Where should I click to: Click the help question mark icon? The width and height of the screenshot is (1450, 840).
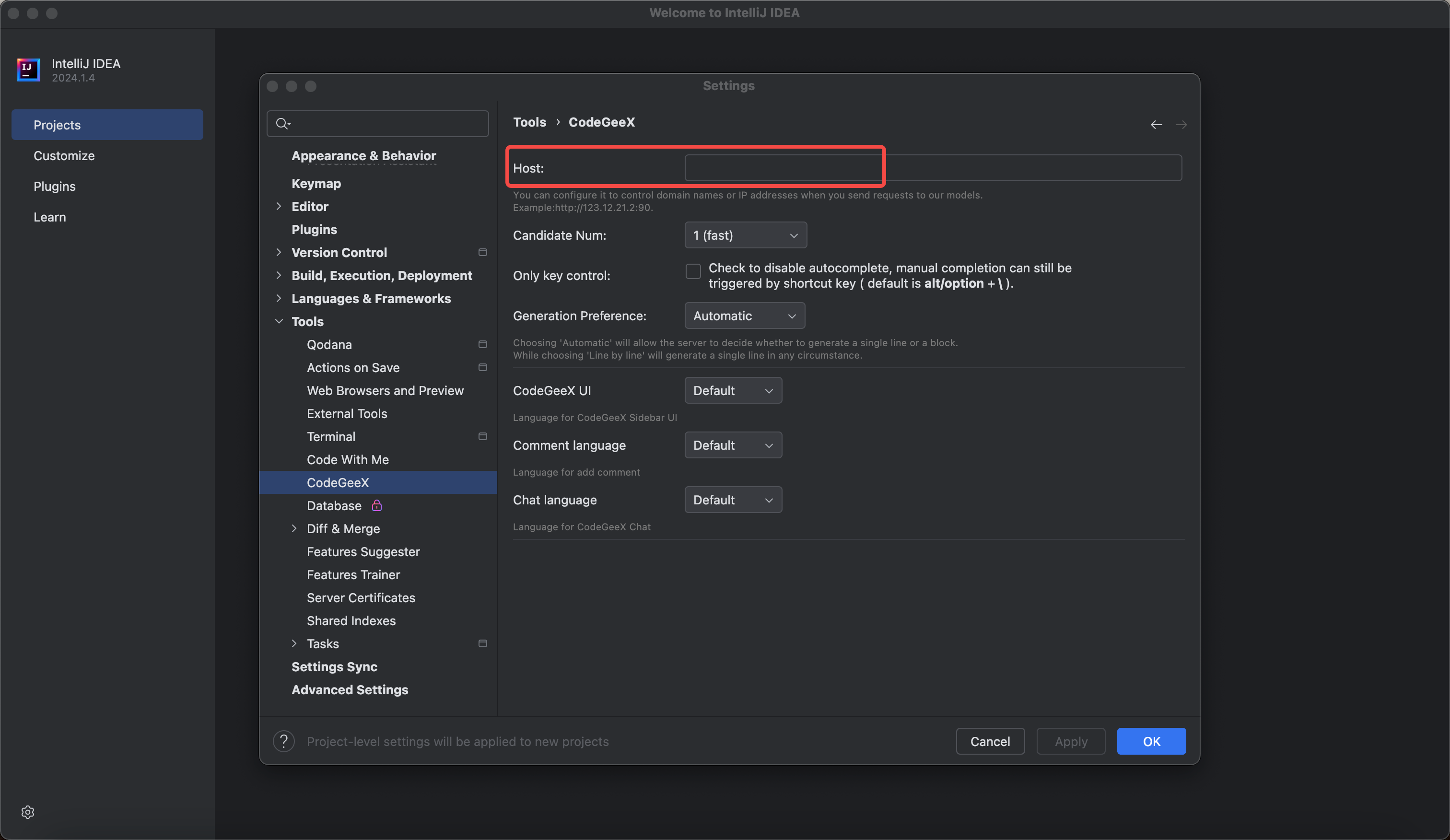[284, 741]
